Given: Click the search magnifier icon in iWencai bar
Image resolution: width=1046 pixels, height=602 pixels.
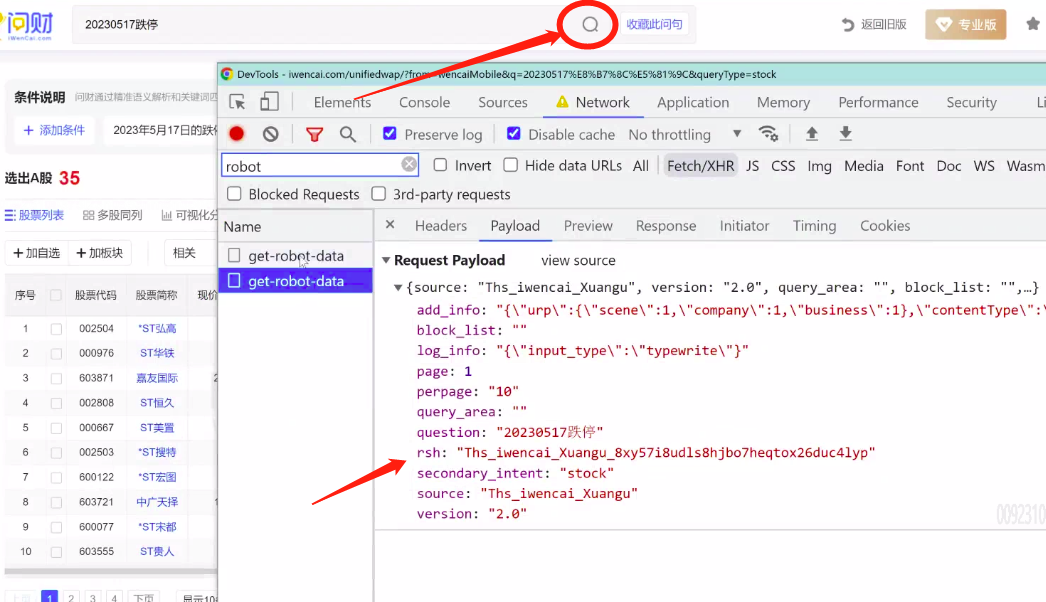Looking at the screenshot, I should (x=590, y=25).
